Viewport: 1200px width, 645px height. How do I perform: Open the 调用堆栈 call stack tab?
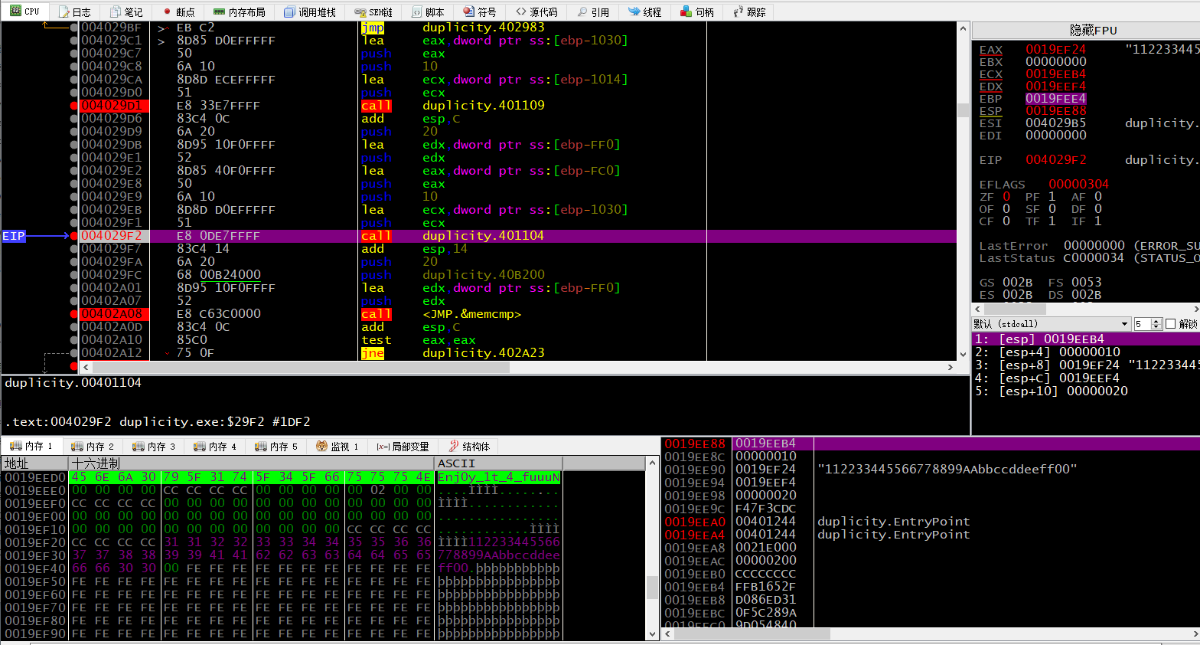[x=311, y=12]
